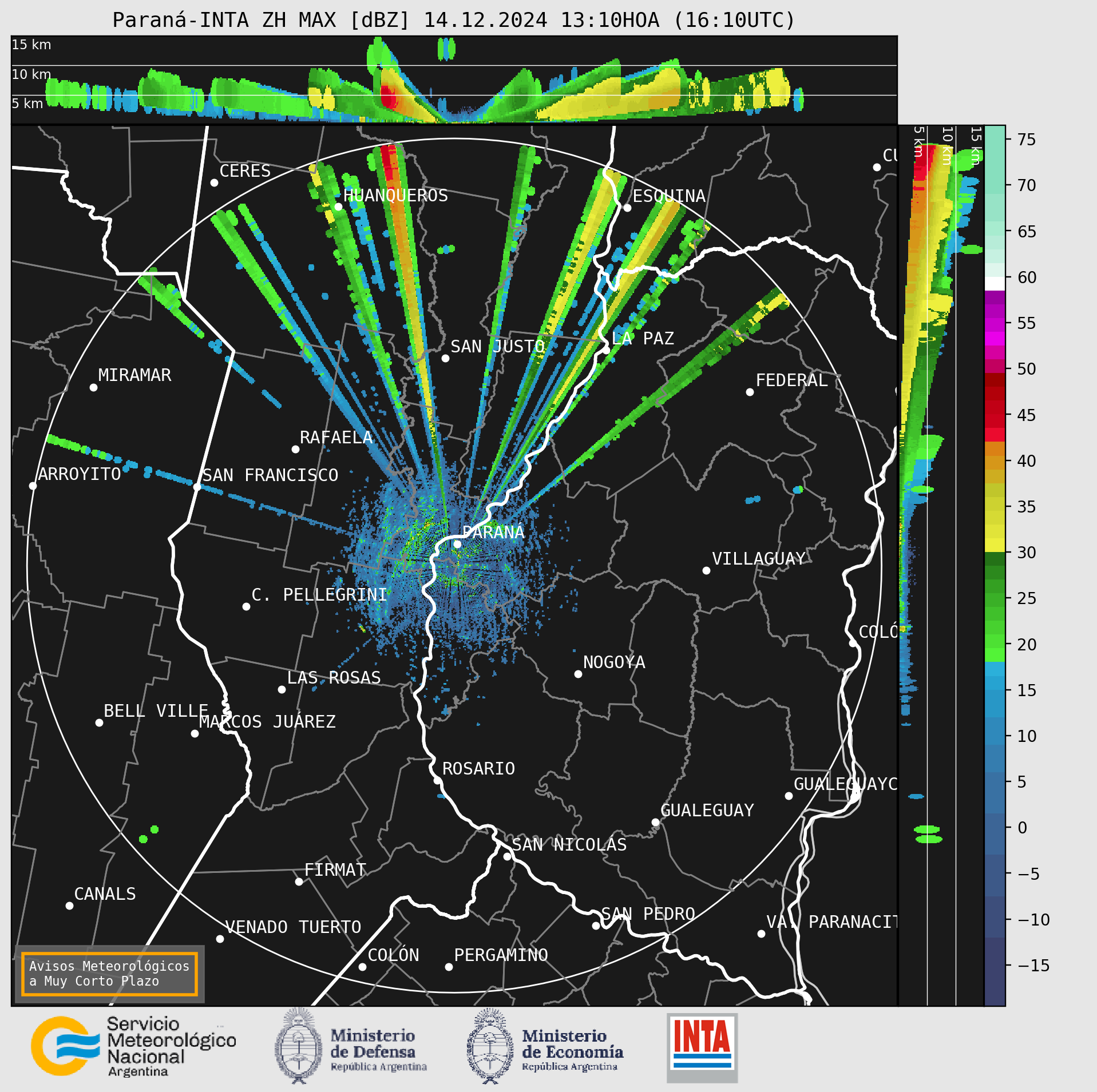This screenshot has width=1097, height=1092.
Task: Click the ARROYITO label
Action: pyautogui.click(x=80, y=474)
